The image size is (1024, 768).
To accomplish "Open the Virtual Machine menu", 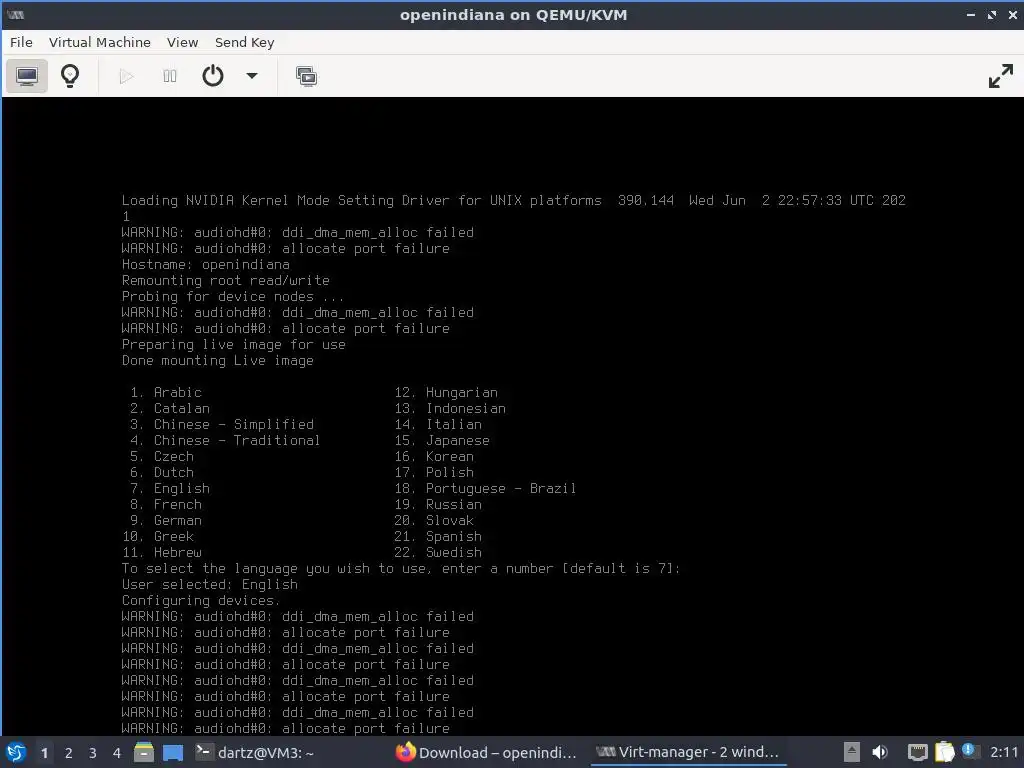I will pyautogui.click(x=100, y=42).
